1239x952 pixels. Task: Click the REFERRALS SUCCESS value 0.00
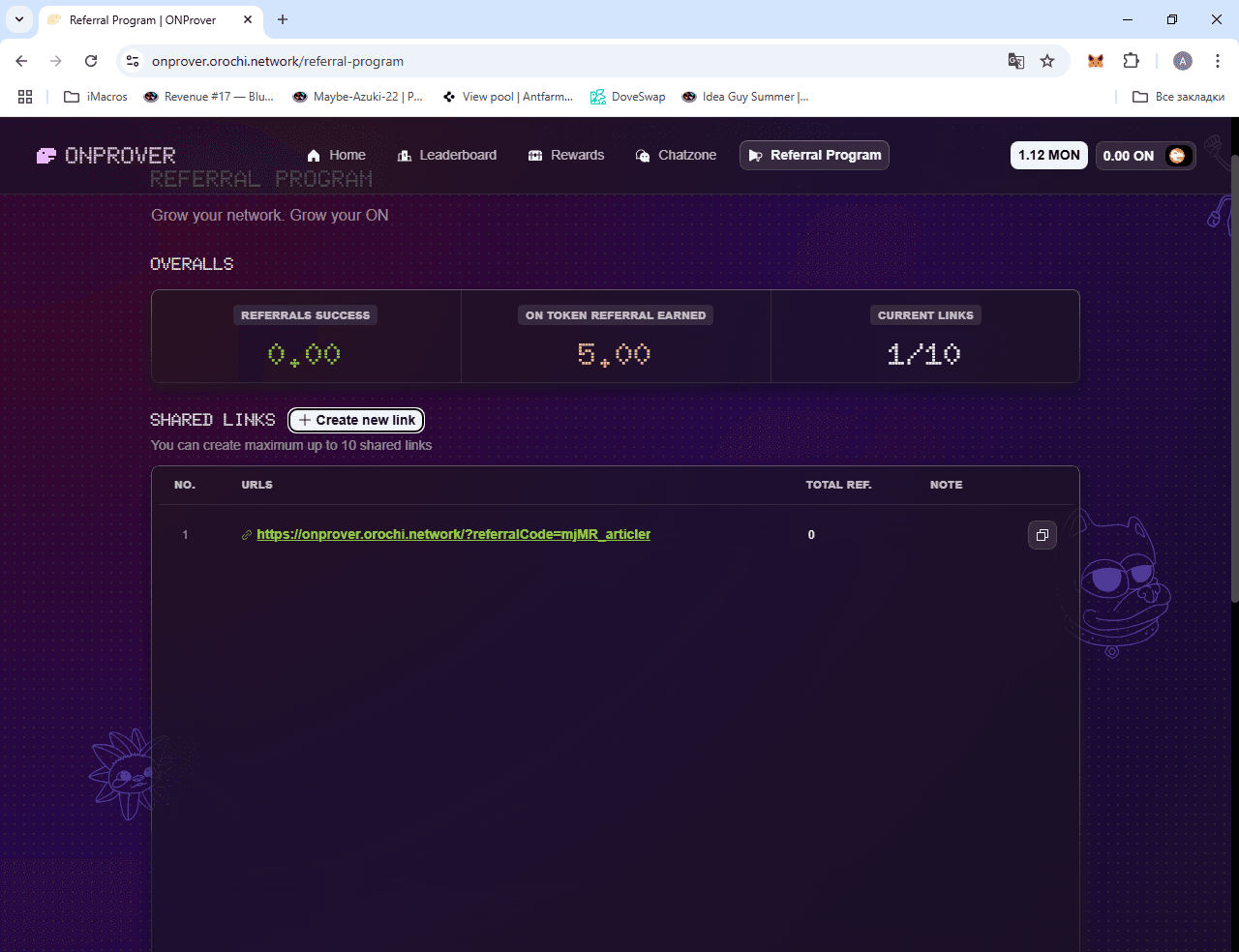point(304,355)
